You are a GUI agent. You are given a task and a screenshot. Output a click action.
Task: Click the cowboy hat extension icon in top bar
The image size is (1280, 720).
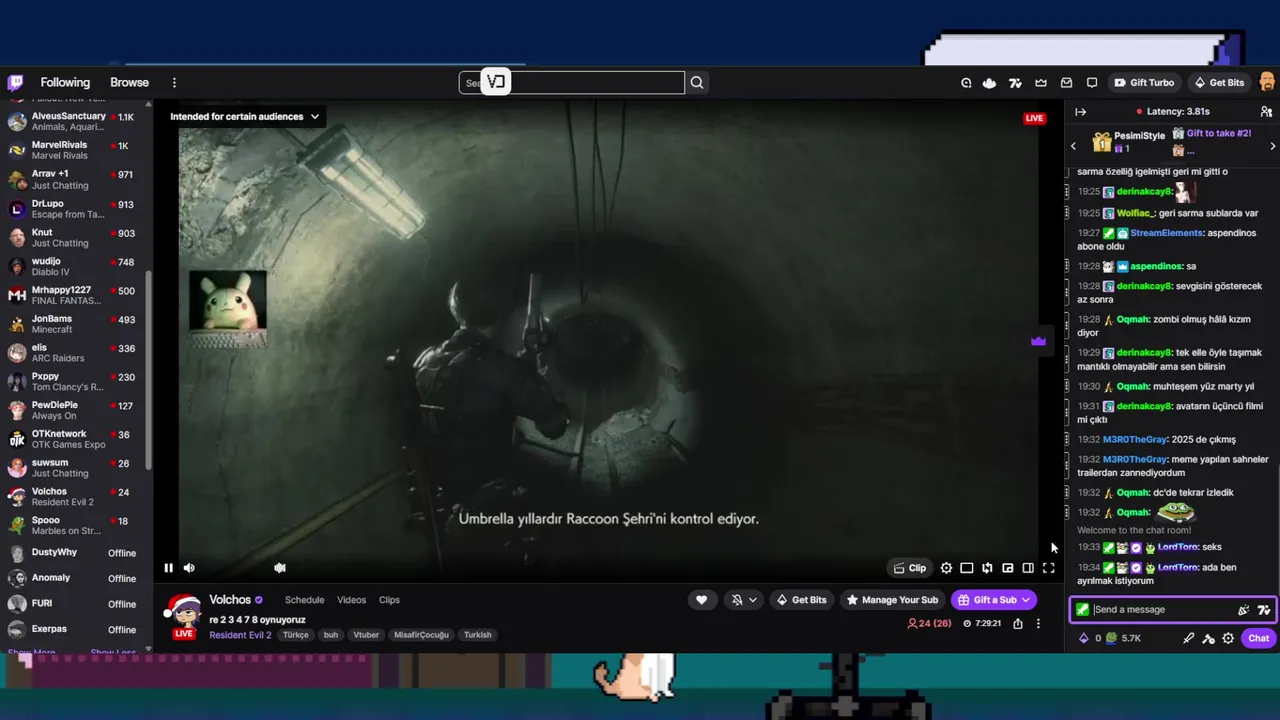coord(990,83)
